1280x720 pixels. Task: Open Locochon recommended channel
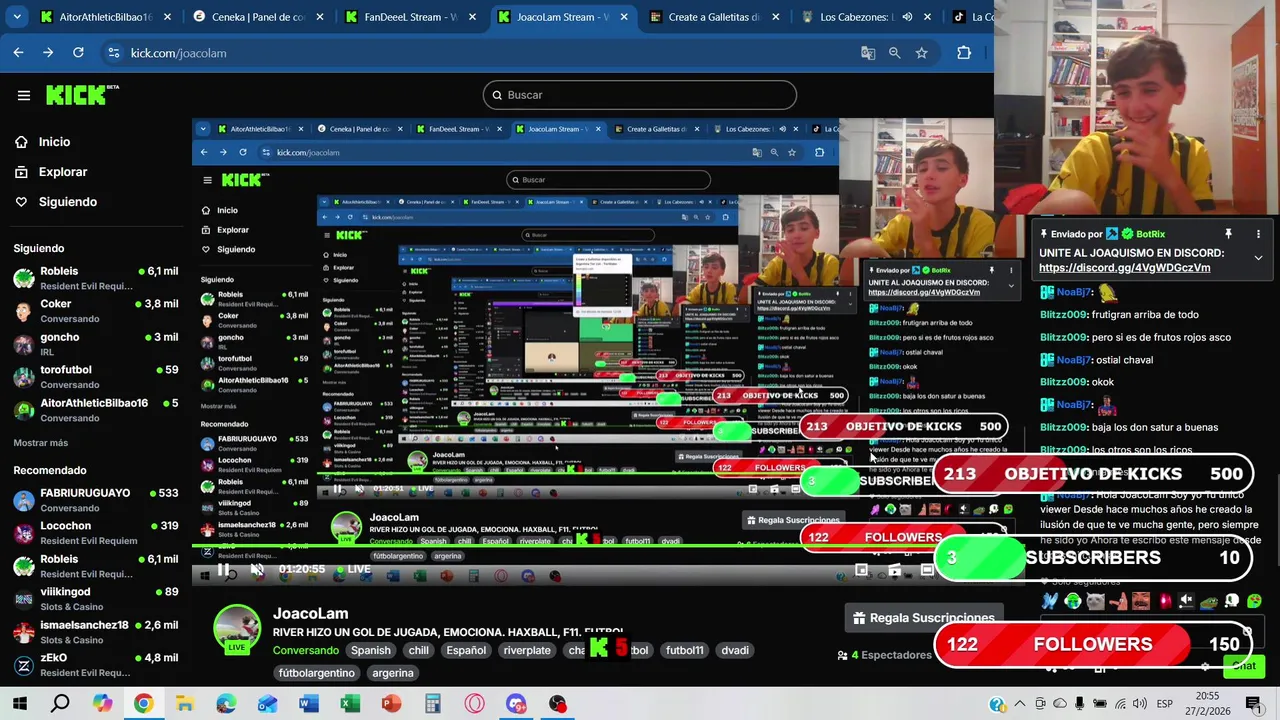point(96,533)
